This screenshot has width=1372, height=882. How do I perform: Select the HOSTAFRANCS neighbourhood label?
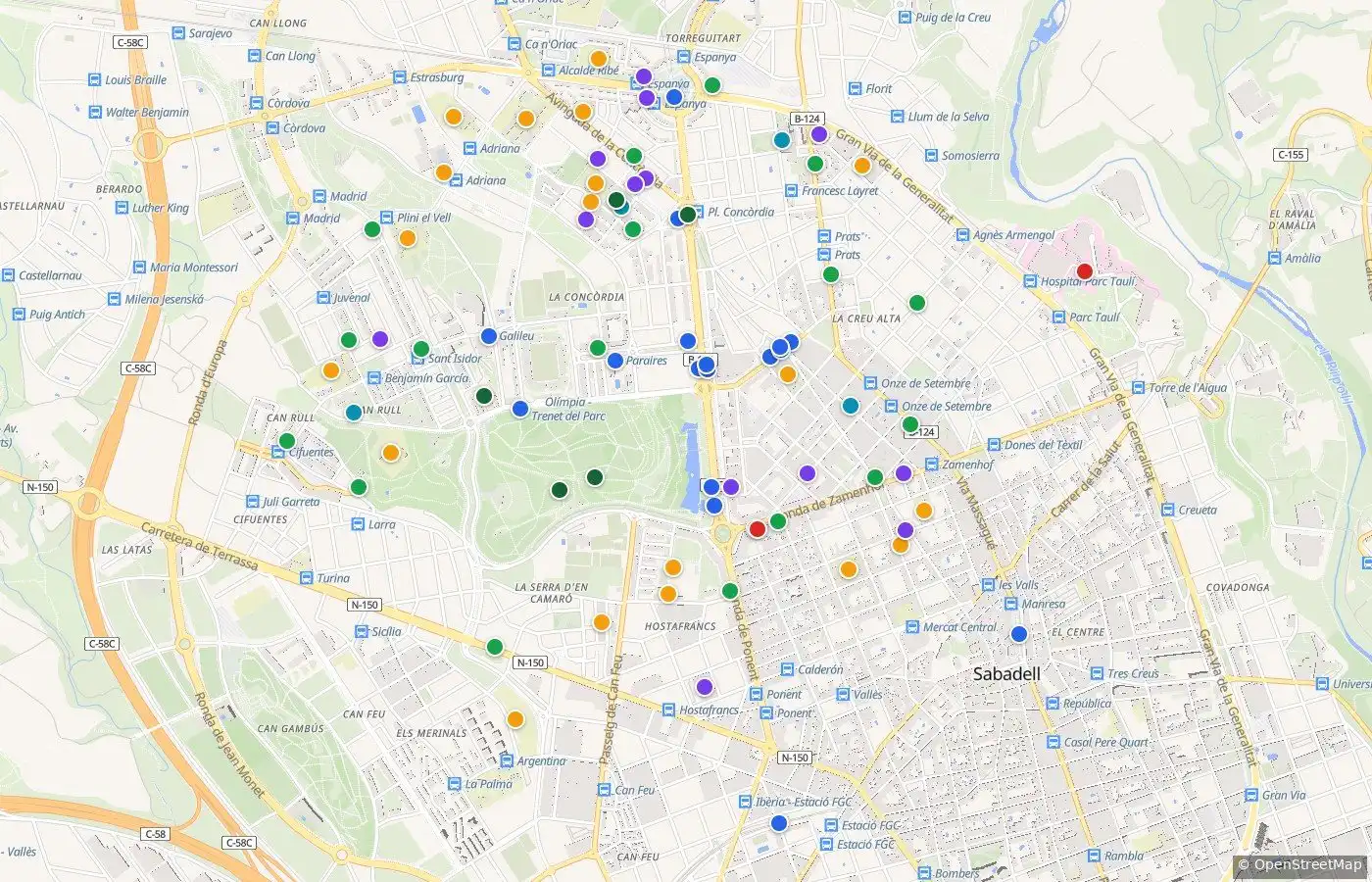tap(680, 626)
